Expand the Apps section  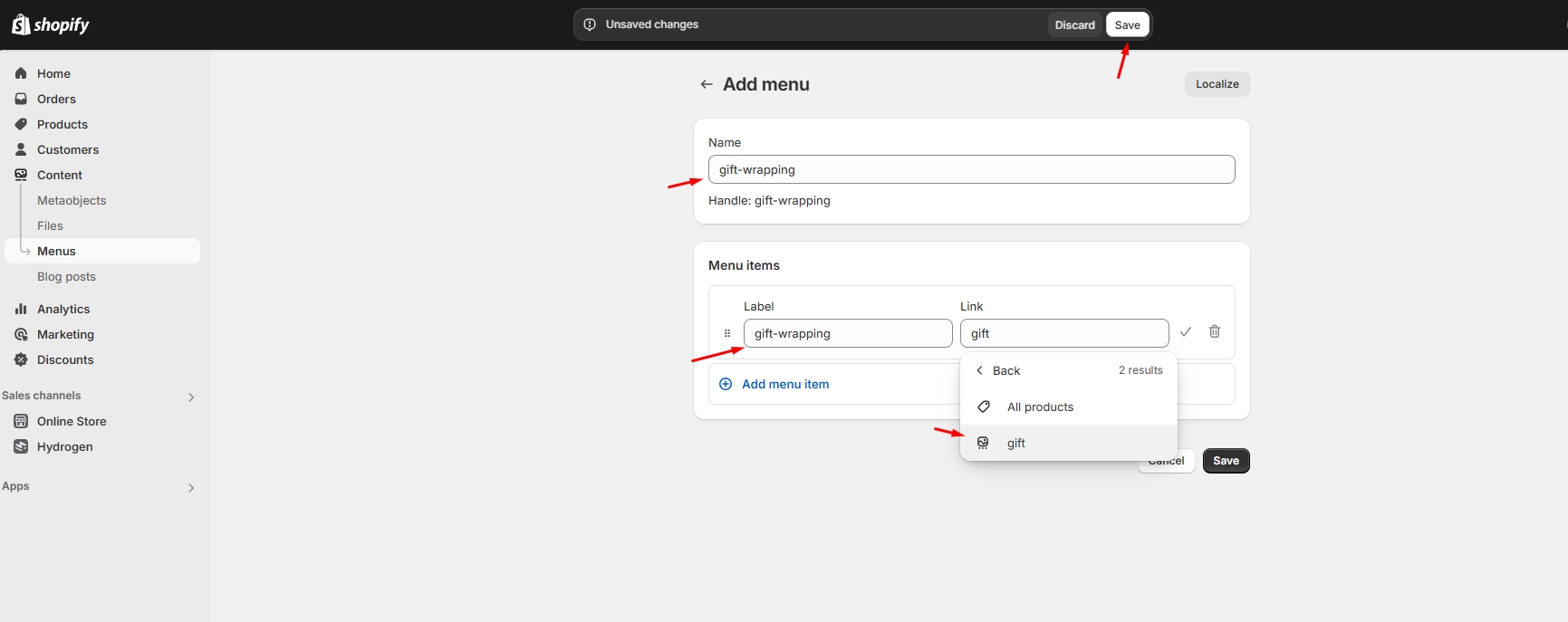[191, 487]
